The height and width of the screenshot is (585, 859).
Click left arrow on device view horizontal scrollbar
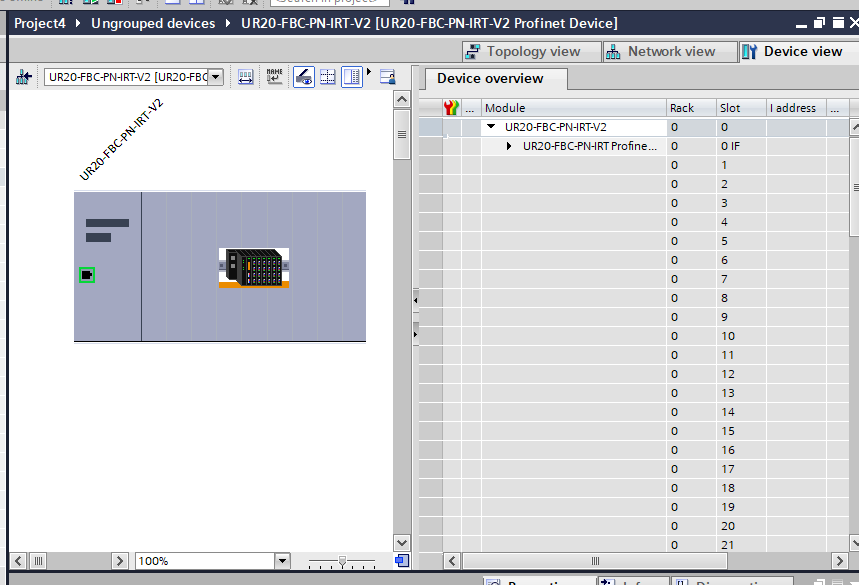(18, 561)
